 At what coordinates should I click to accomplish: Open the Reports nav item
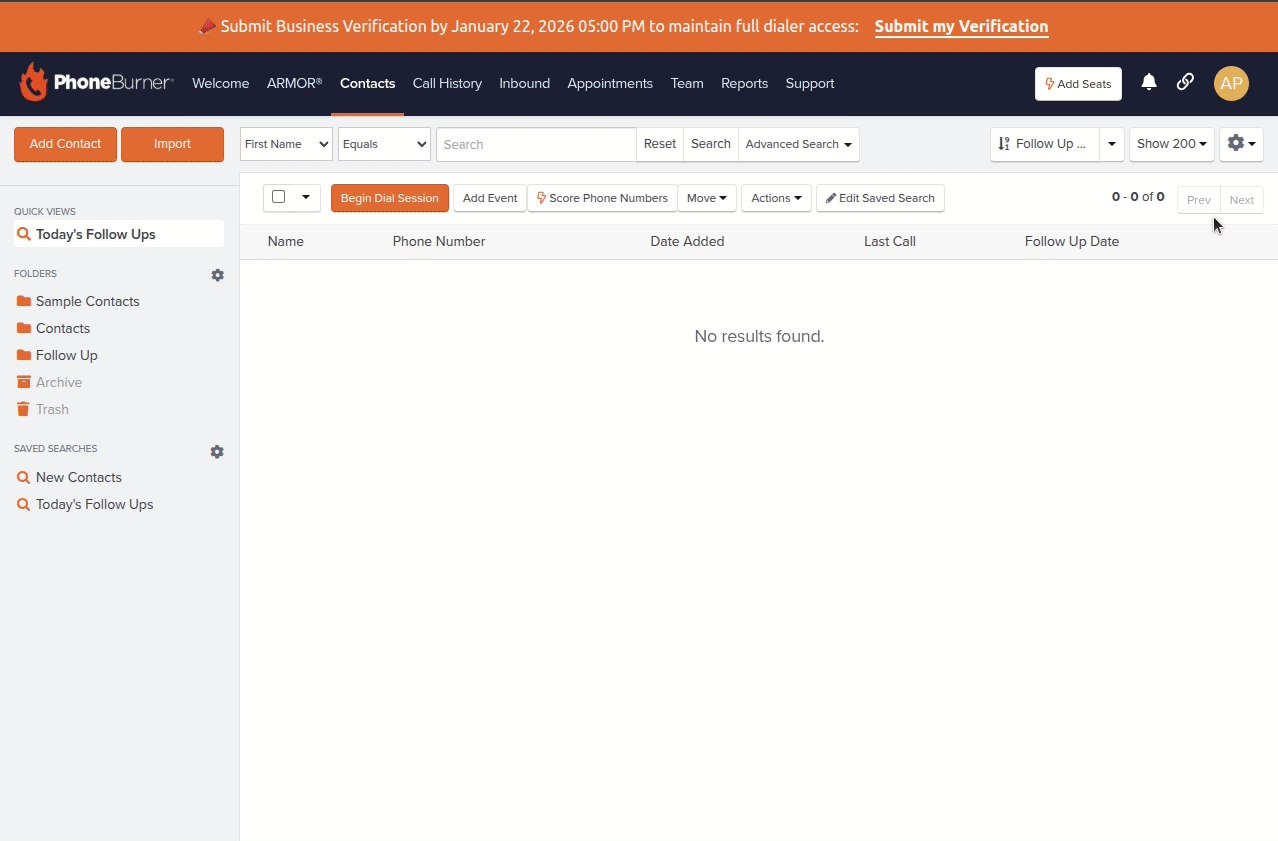(745, 84)
